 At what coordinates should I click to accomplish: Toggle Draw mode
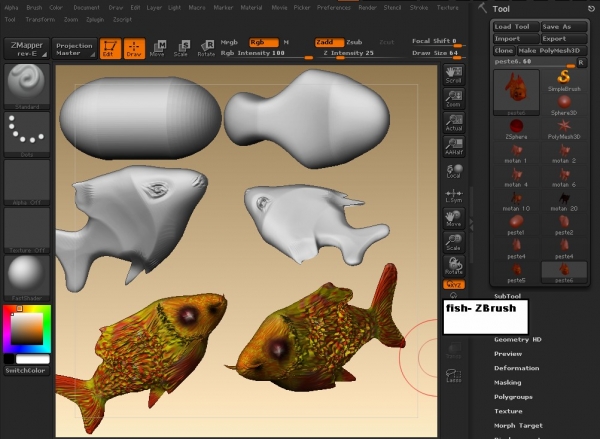(134, 49)
